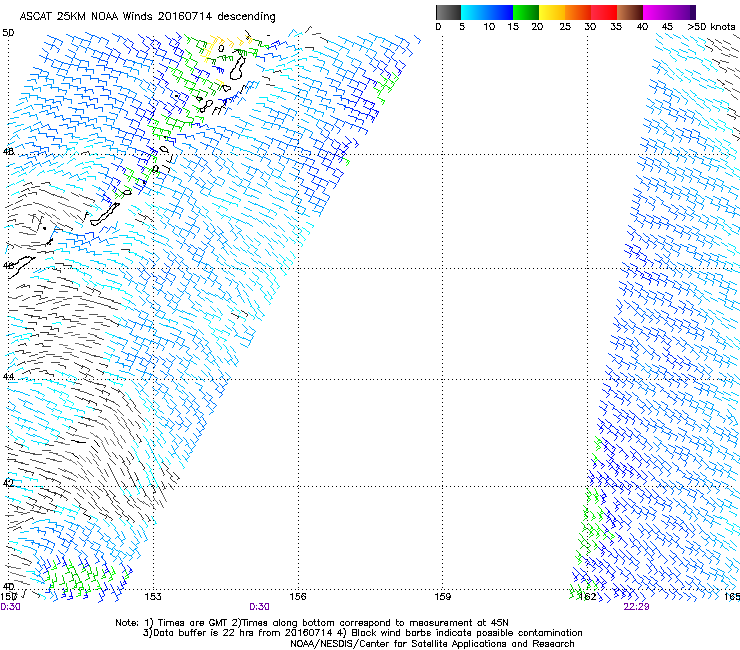Choose the red 30-35 knots legend swatch
The height and width of the screenshot is (650, 740).
pyautogui.click(x=604, y=12)
